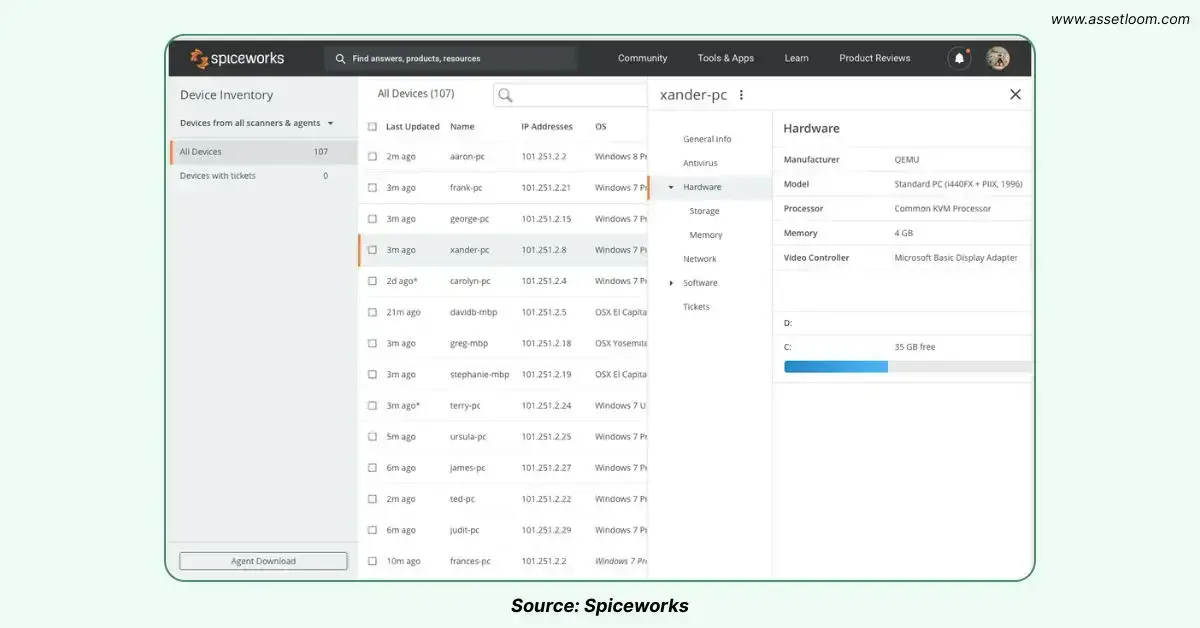Check the box for frances-pc

(x=372, y=561)
